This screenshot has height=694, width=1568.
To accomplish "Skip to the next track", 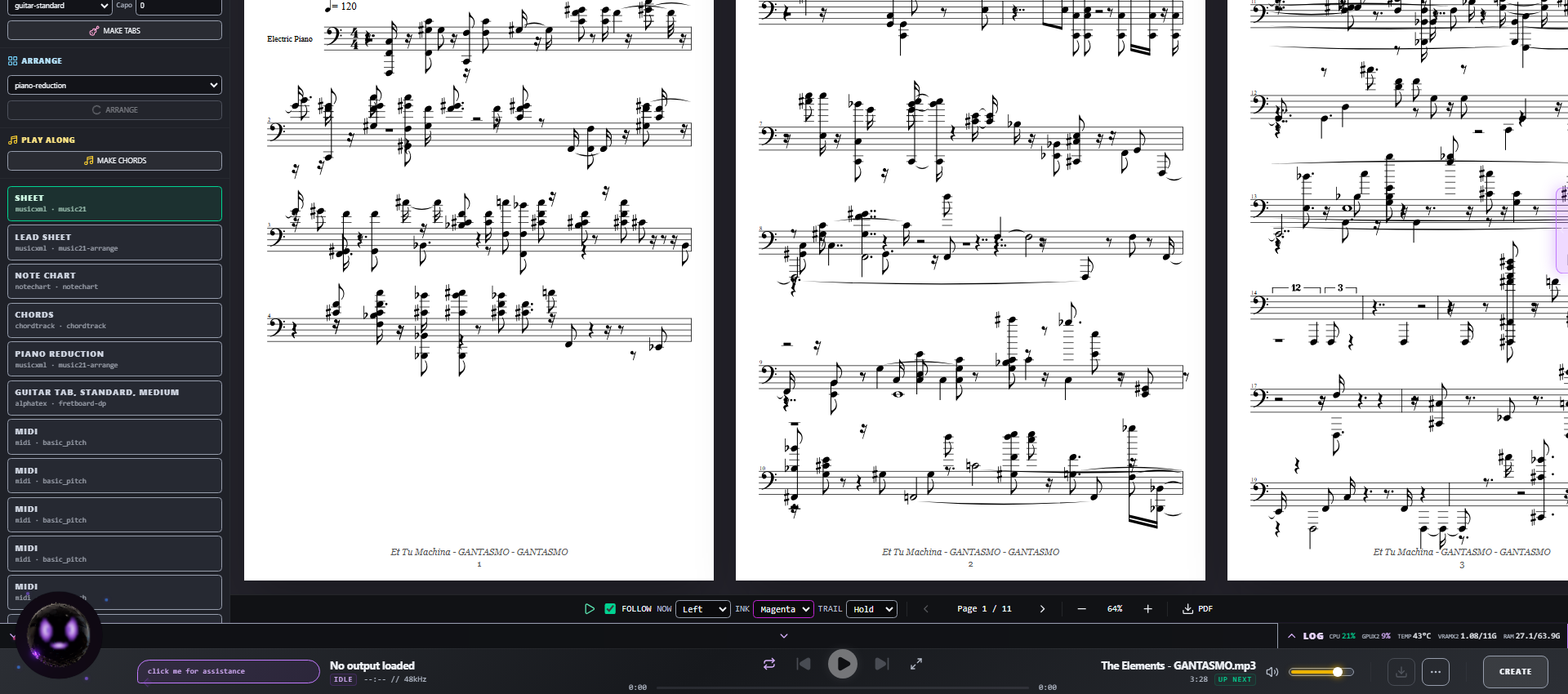I will (x=882, y=664).
